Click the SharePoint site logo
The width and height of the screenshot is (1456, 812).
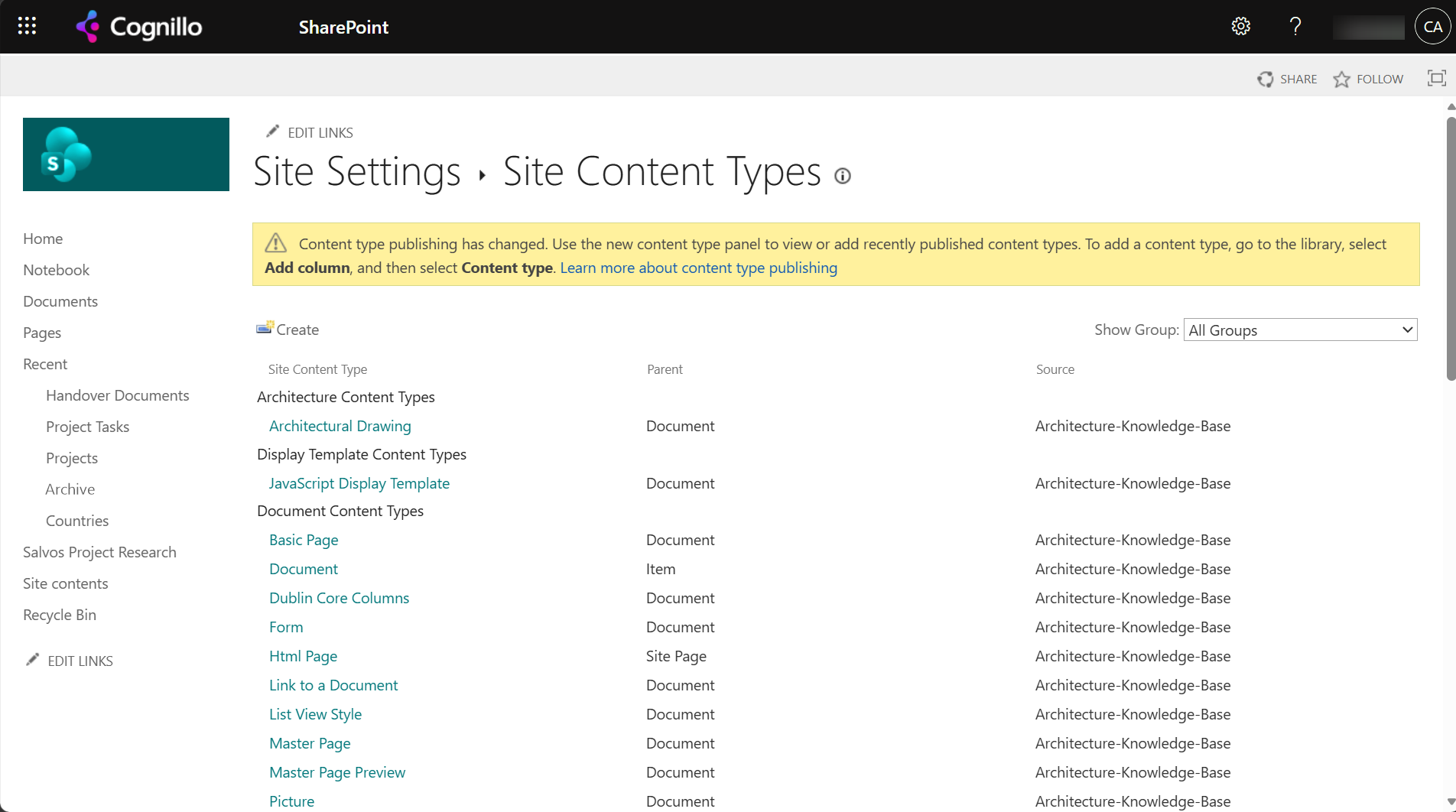coord(126,154)
